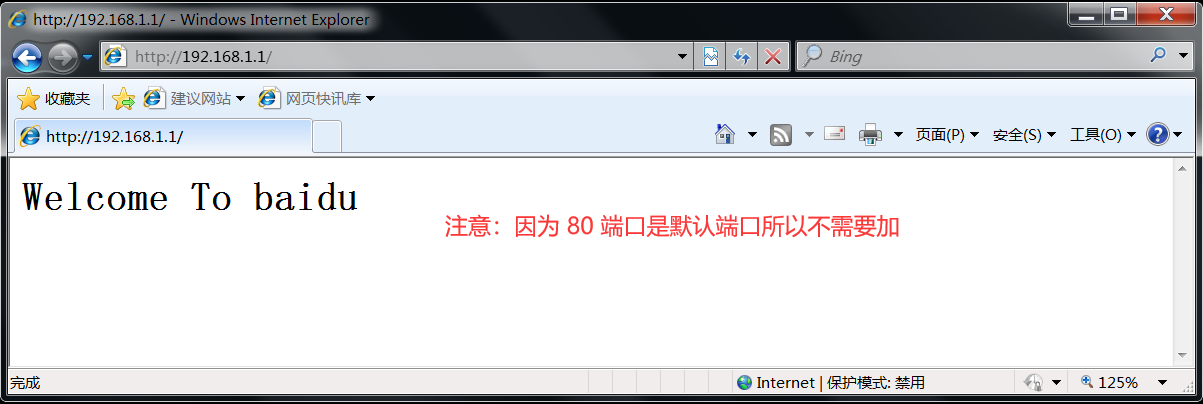
Task: Open the Help question mark icon
Action: (x=1158, y=134)
